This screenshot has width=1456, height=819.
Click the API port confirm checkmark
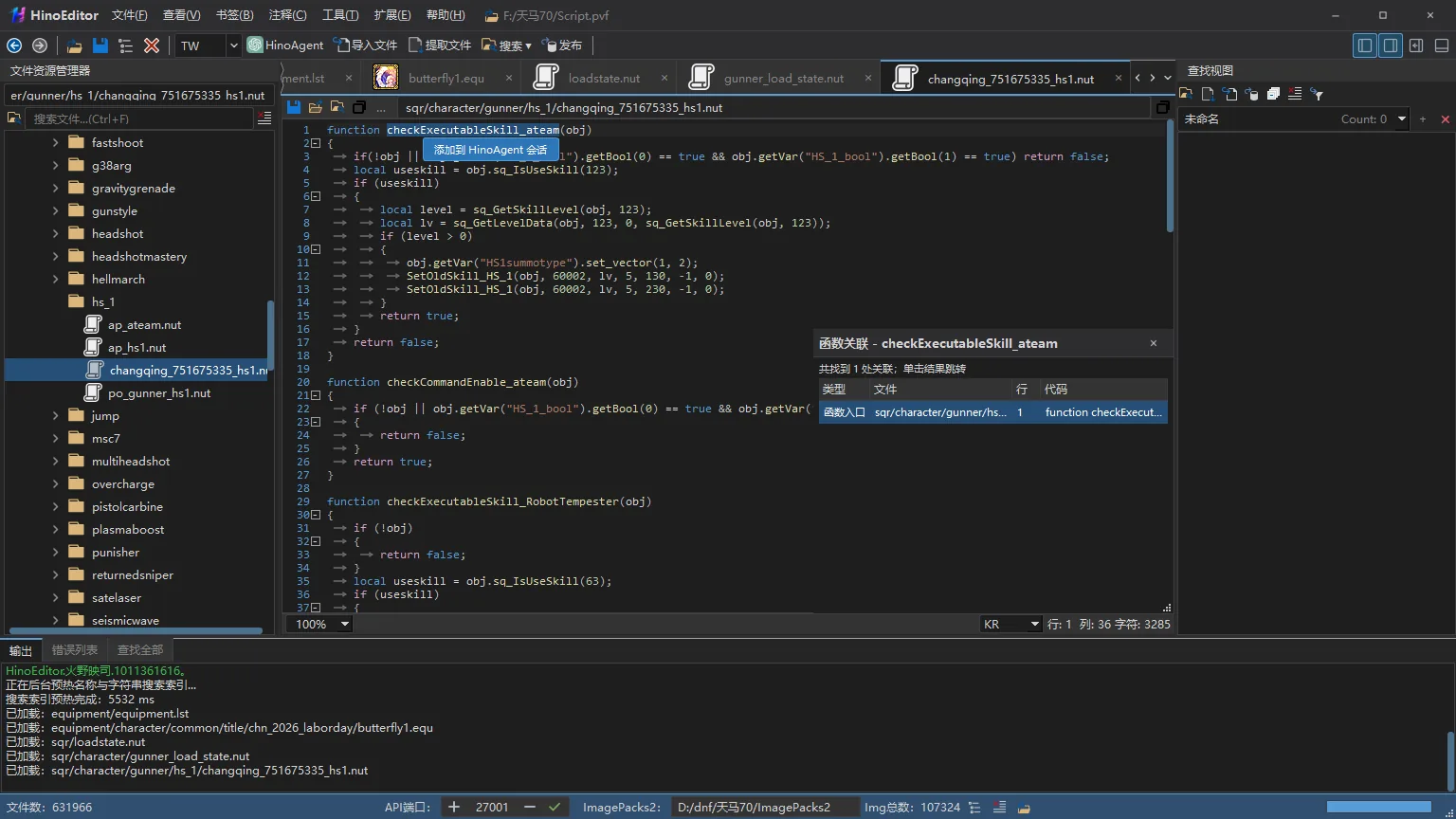[x=555, y=807]
